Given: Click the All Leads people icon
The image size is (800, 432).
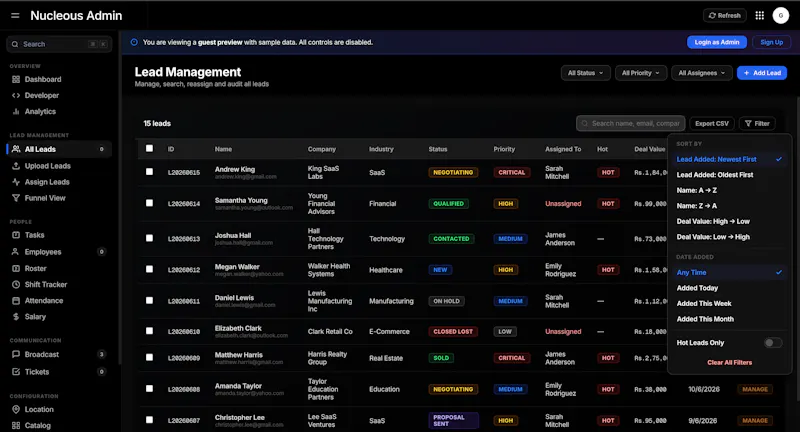Looking at the screenshot, I should pos(16,149).
